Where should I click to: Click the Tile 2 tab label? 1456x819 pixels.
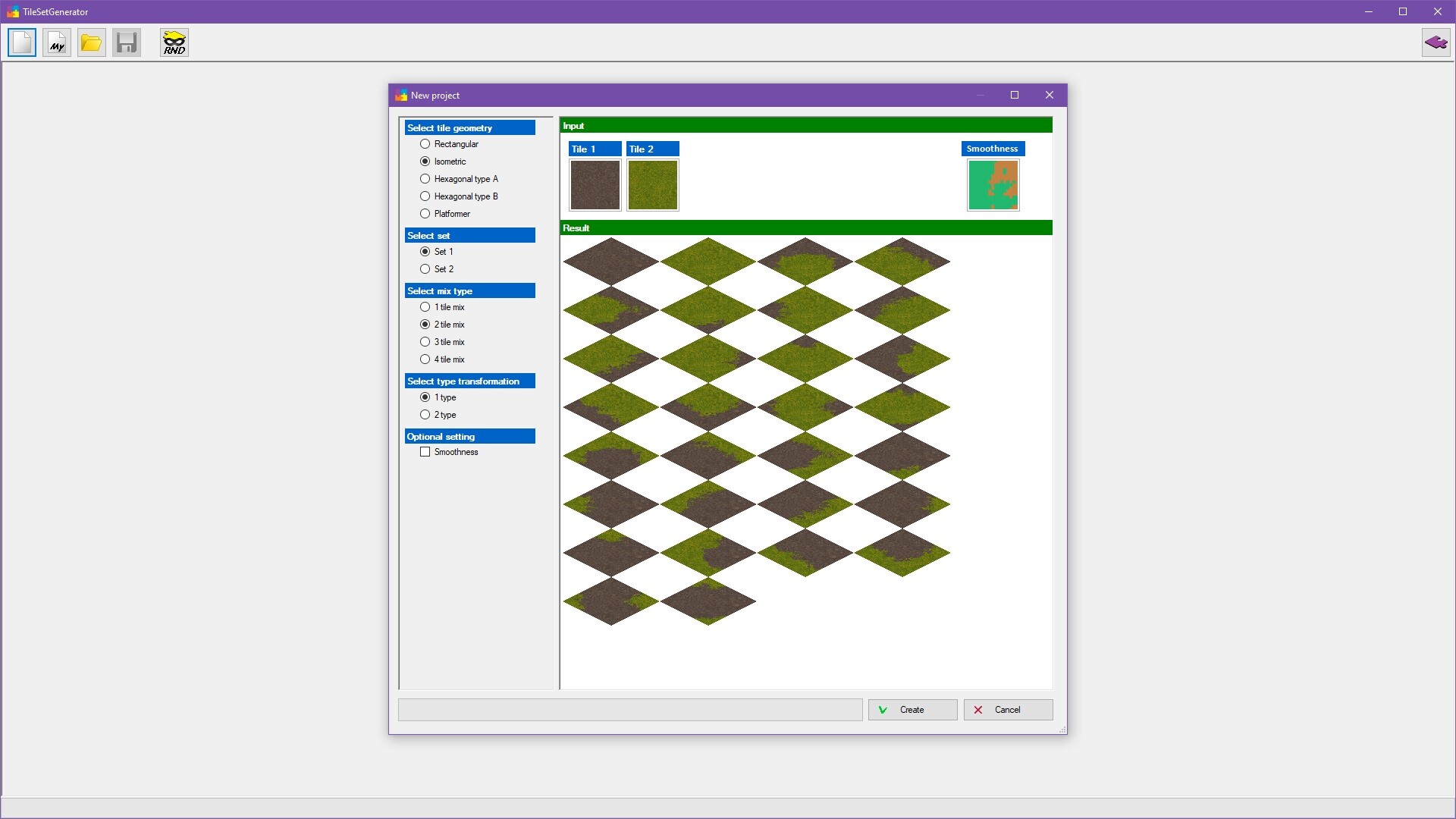click(x=652, y=149)
